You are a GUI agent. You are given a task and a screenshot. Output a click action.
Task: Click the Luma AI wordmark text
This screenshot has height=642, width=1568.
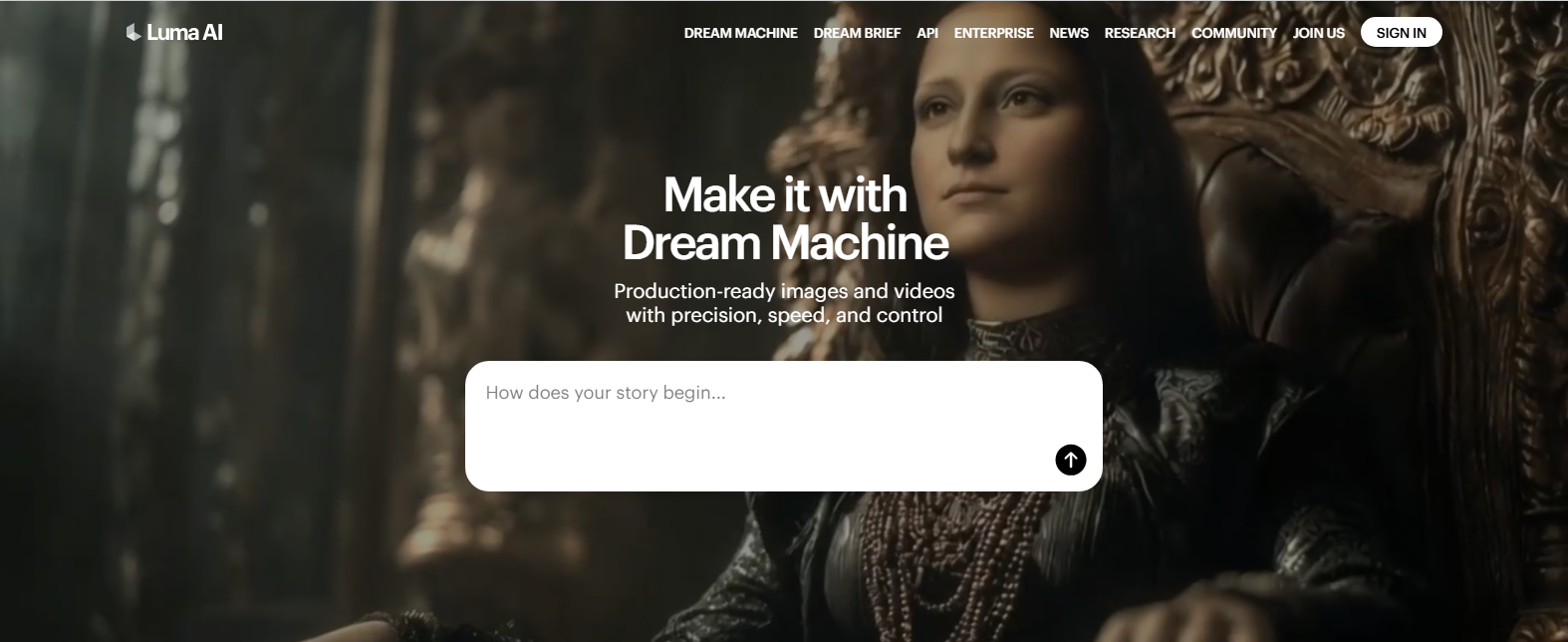[x=184, y=33]
